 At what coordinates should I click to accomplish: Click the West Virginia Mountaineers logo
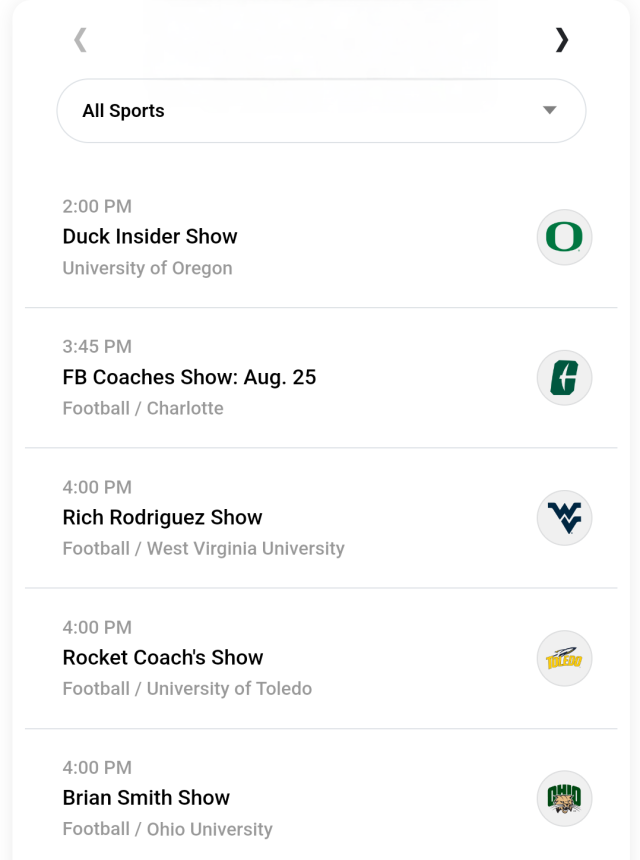(564, 518)
